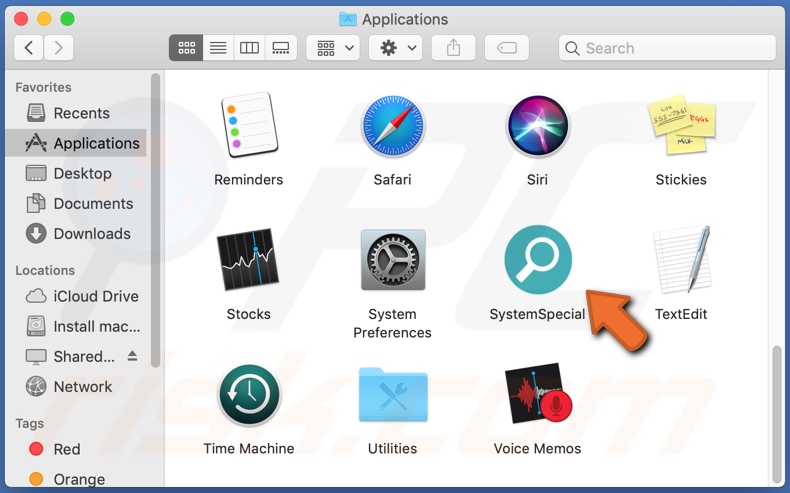Open Downloads in the sidebar
Image resolution: width=790 pixels, height=493 pixels.
point(76,234)
